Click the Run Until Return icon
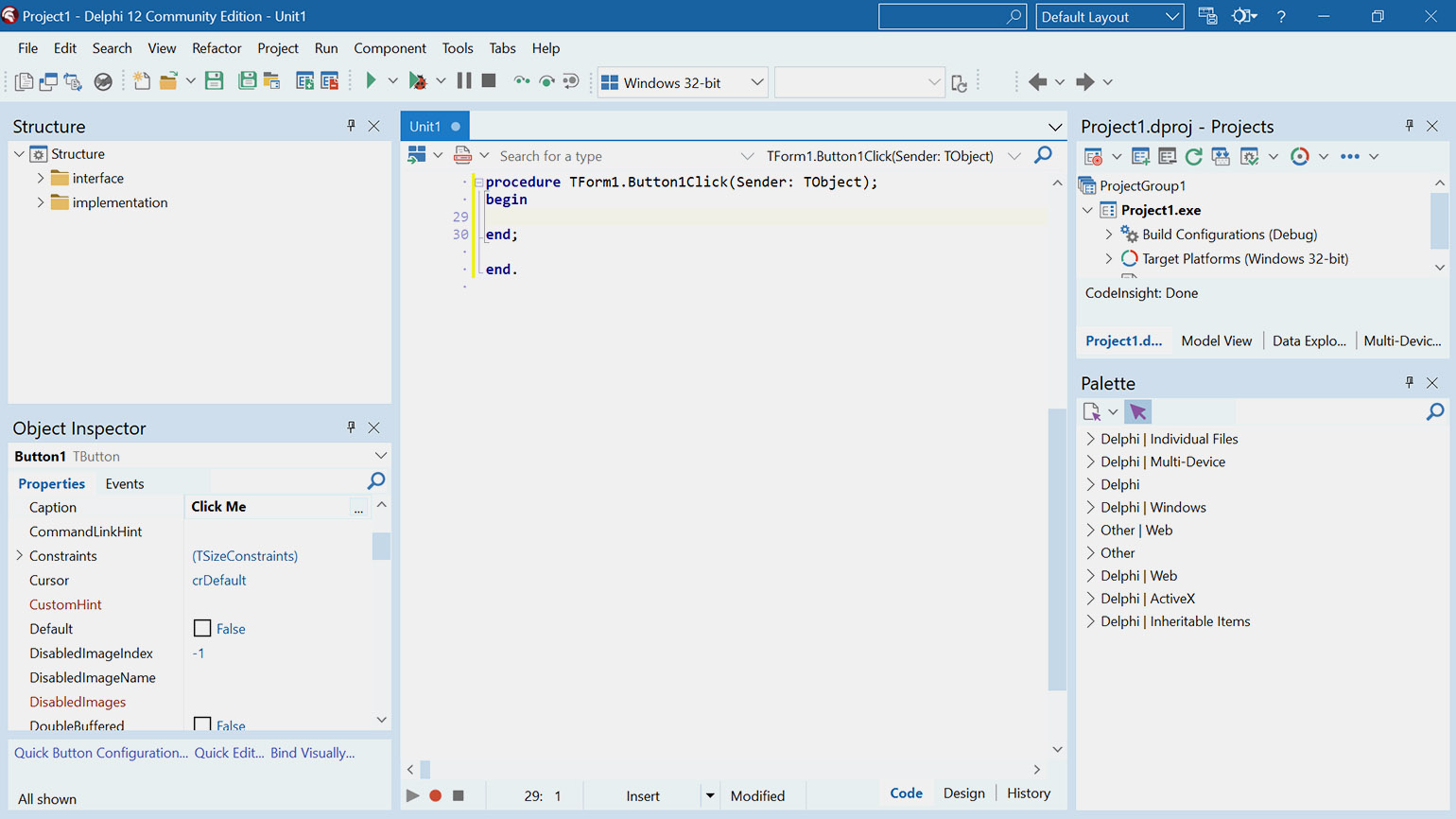 571,81
